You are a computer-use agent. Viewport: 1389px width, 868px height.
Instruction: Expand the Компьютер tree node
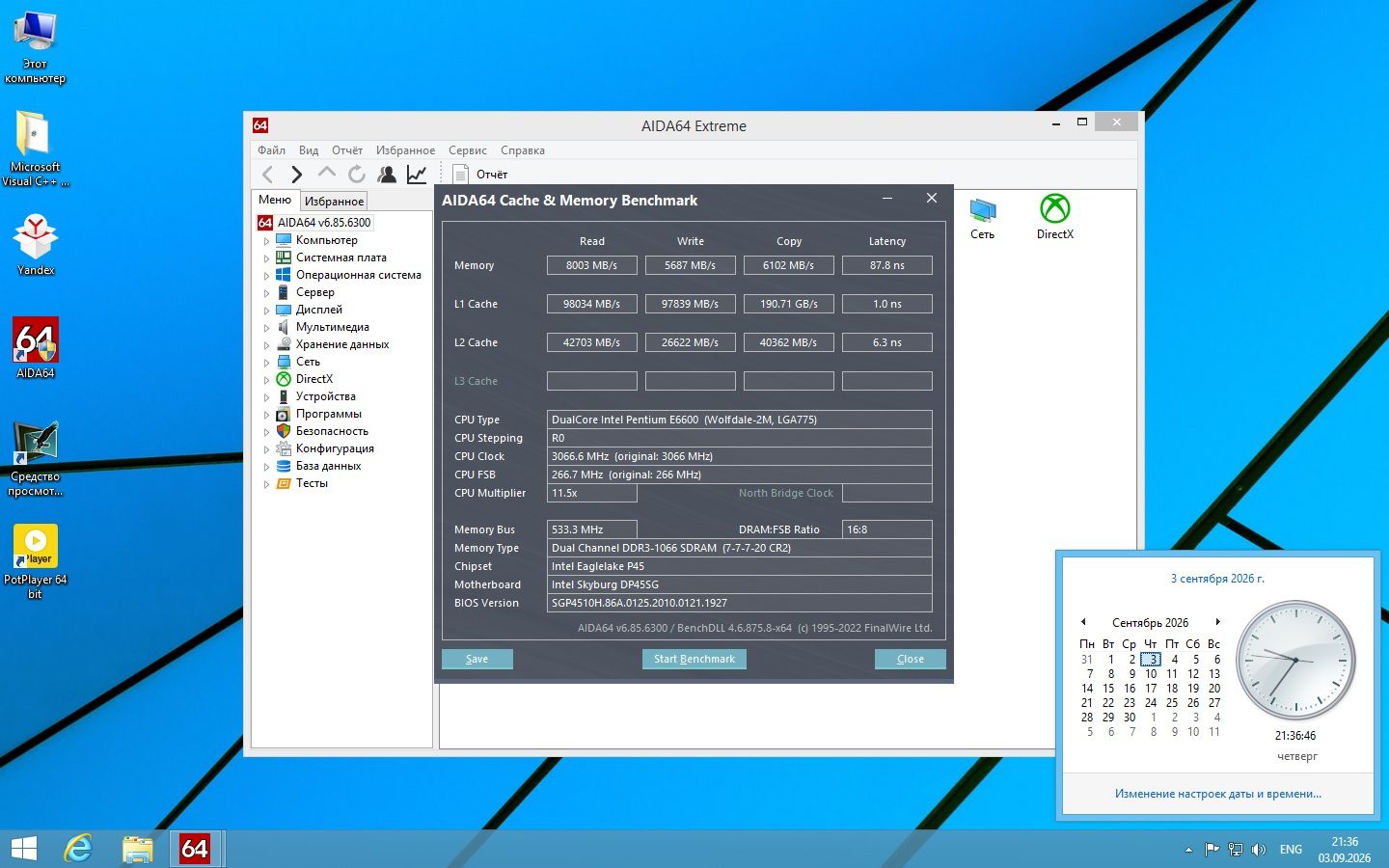[x=266, y=241]
